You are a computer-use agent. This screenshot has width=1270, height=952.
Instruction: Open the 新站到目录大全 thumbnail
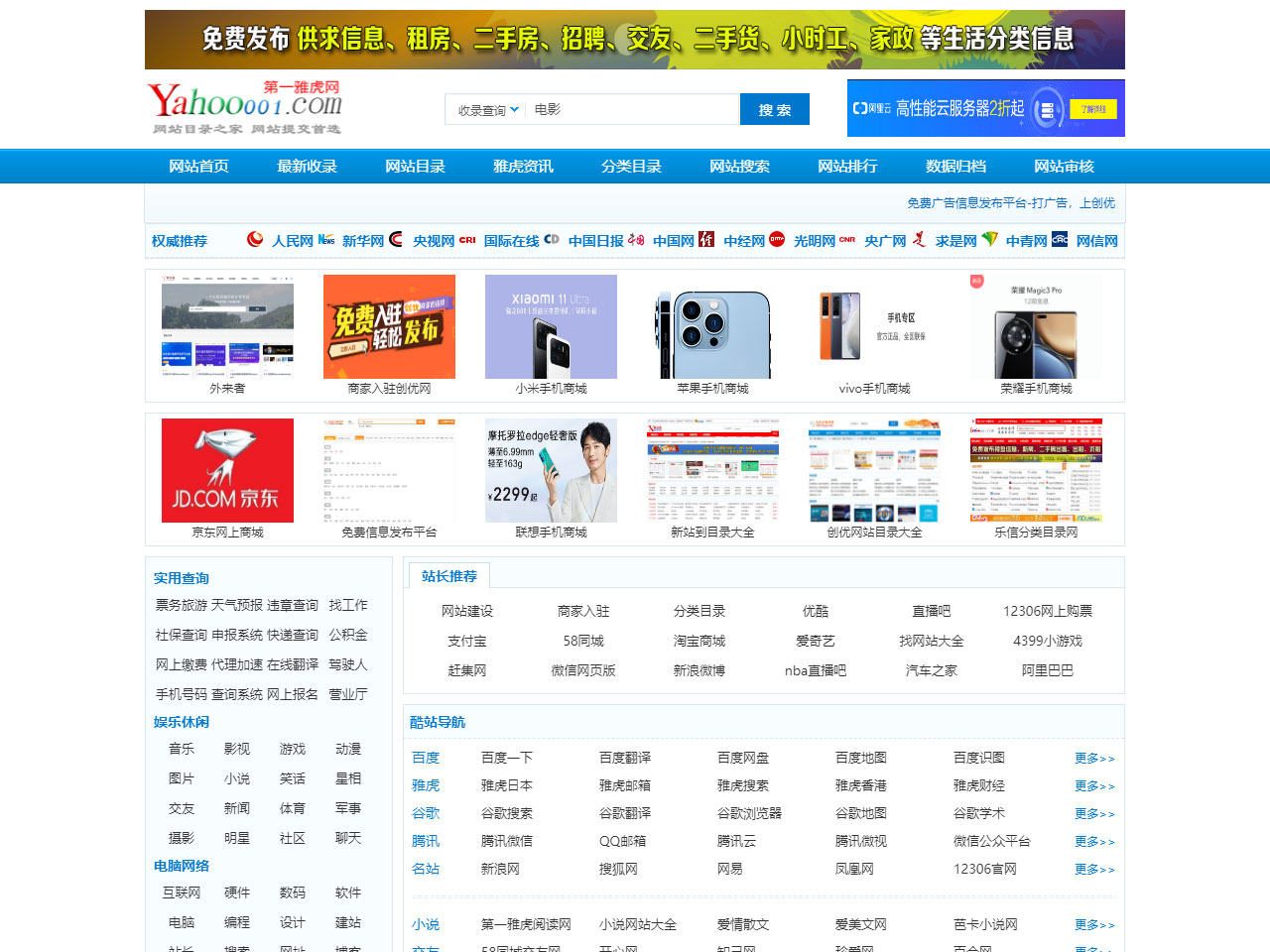[x=712, y=471]
